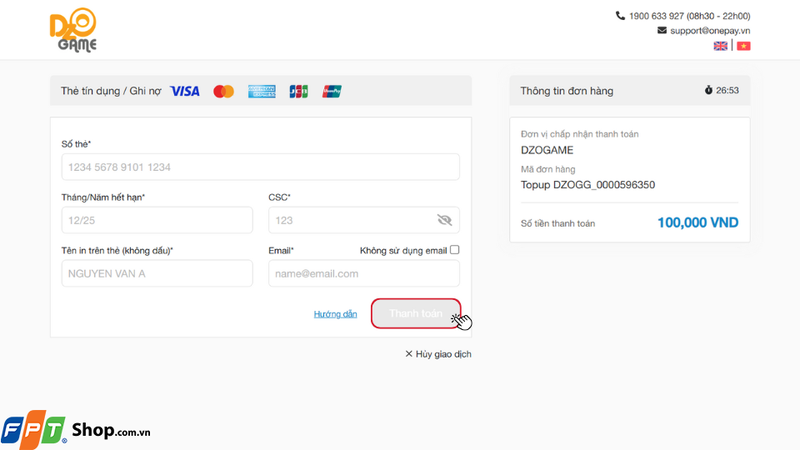The image size is (800, 450).
Task: Click the phone icon in header
Action: (620, 16)
